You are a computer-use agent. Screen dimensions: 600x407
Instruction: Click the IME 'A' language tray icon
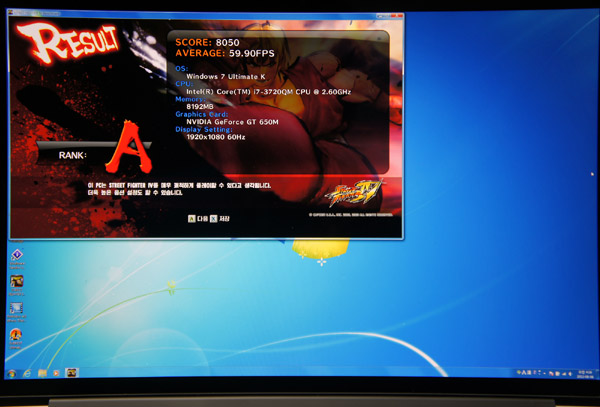(524, 373)
